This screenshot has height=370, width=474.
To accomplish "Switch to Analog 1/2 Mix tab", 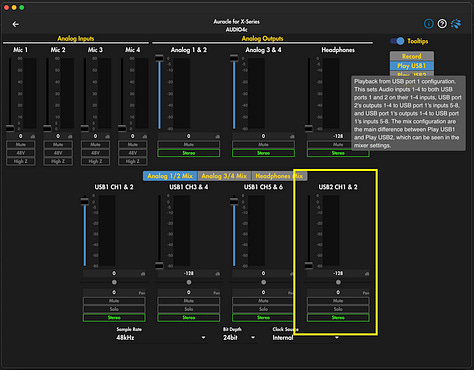I will 170,176.
